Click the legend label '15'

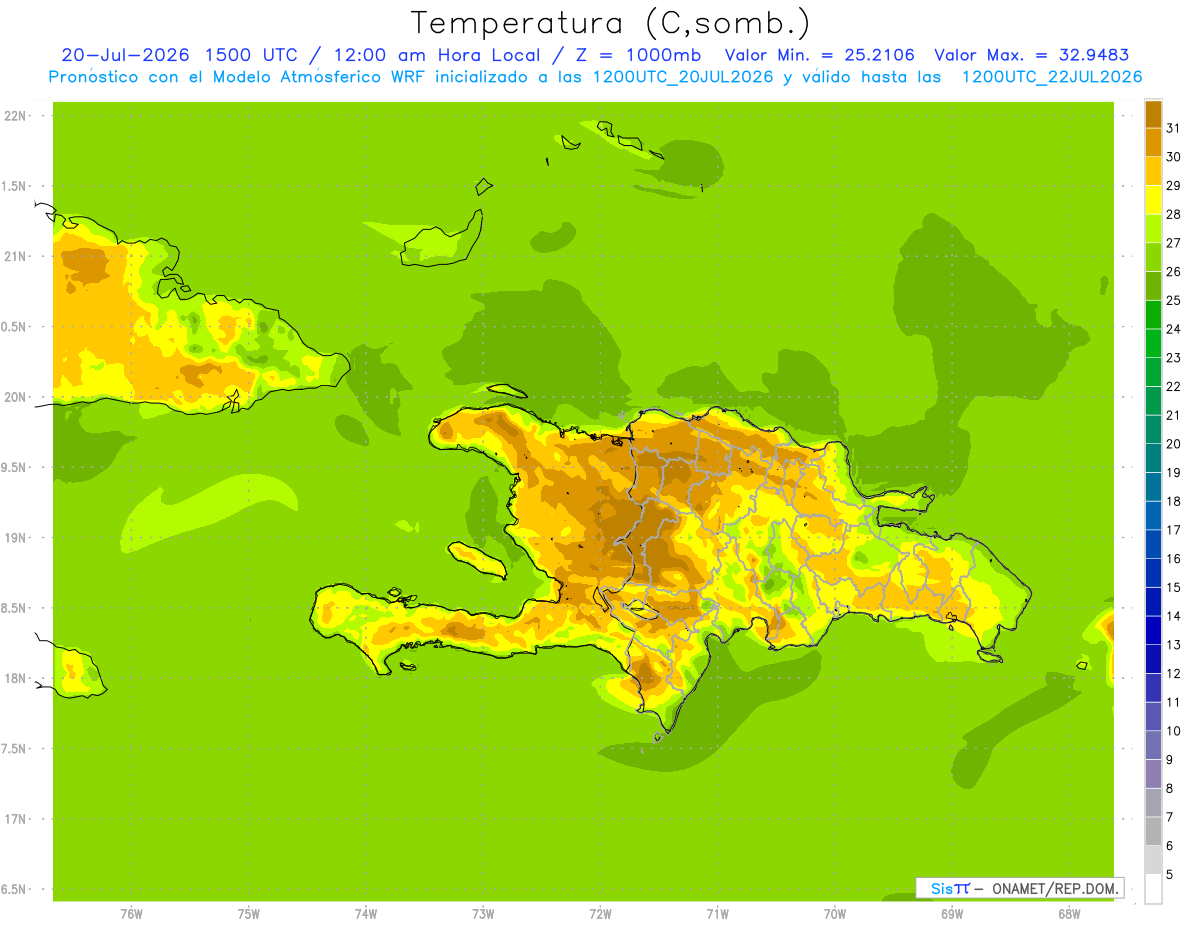[1173, 587]
